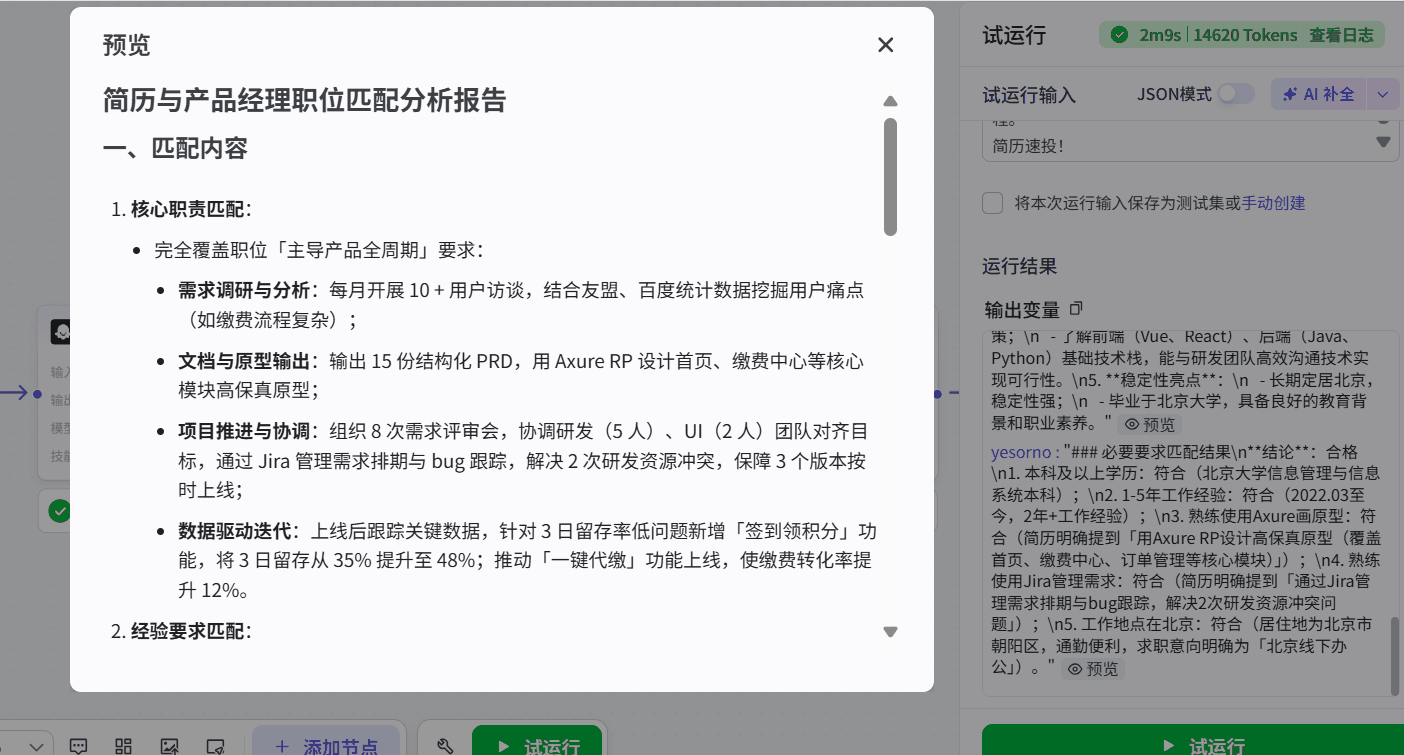The width and height of the screenshot is (1404, 755).
Task: Click the component layout icon in the toolbar
Action: [123, 745]
